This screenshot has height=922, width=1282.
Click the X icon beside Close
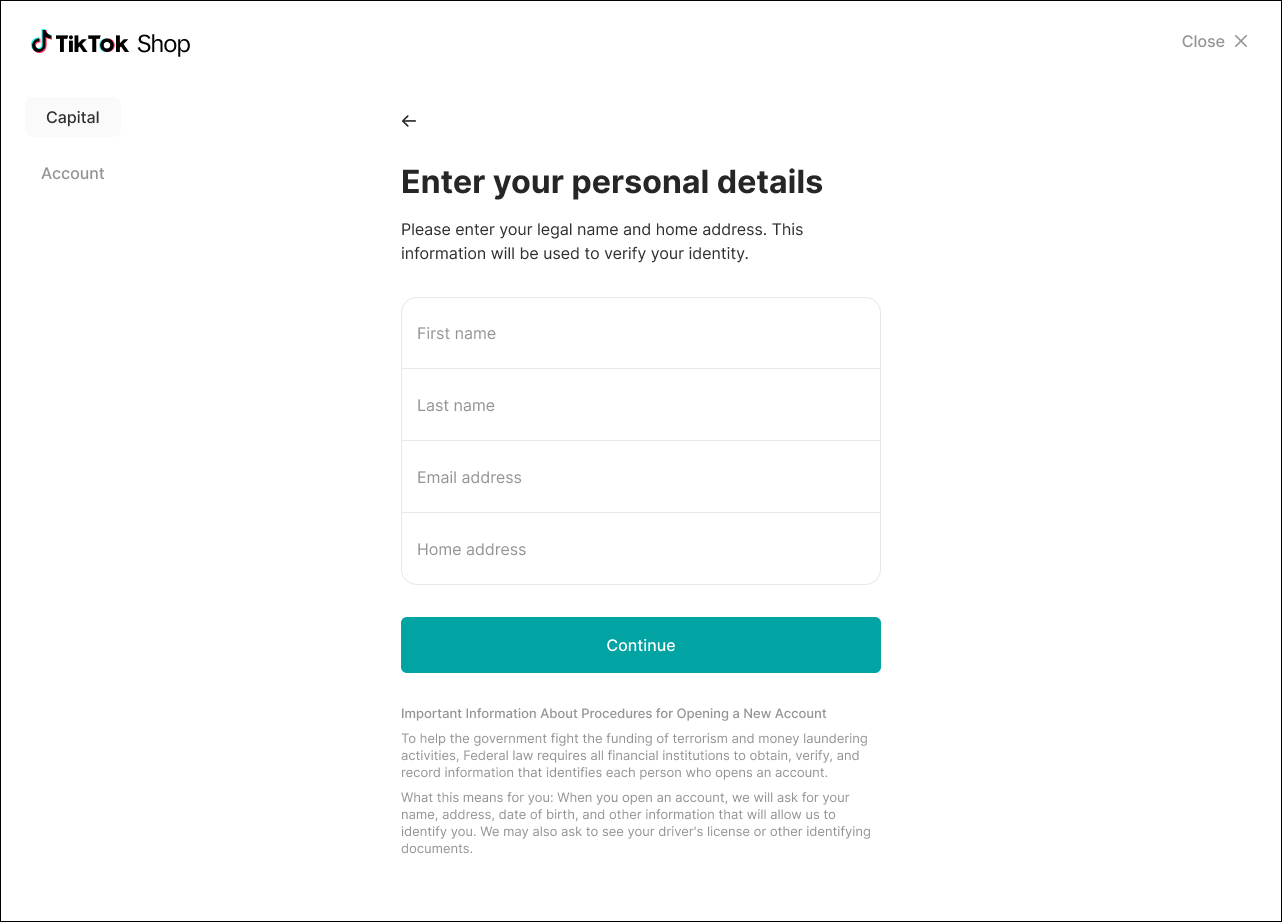point(1241,41)
